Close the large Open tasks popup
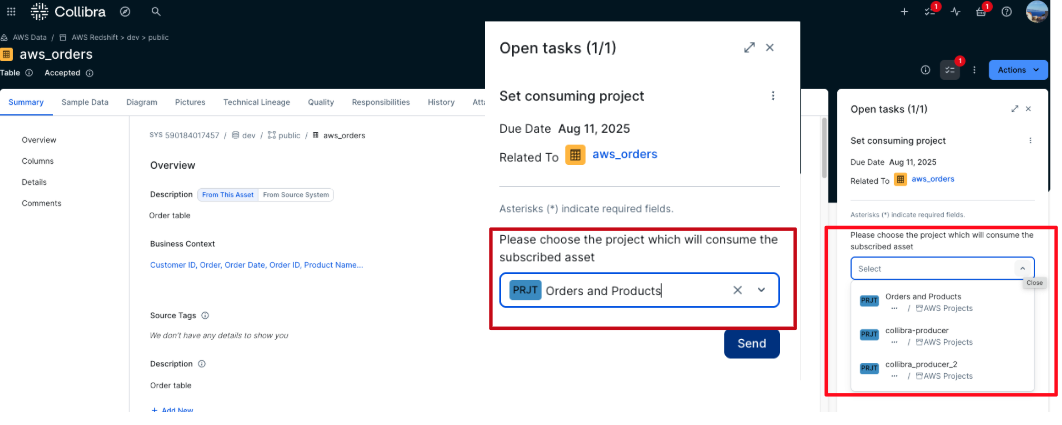 click(769, 47)
